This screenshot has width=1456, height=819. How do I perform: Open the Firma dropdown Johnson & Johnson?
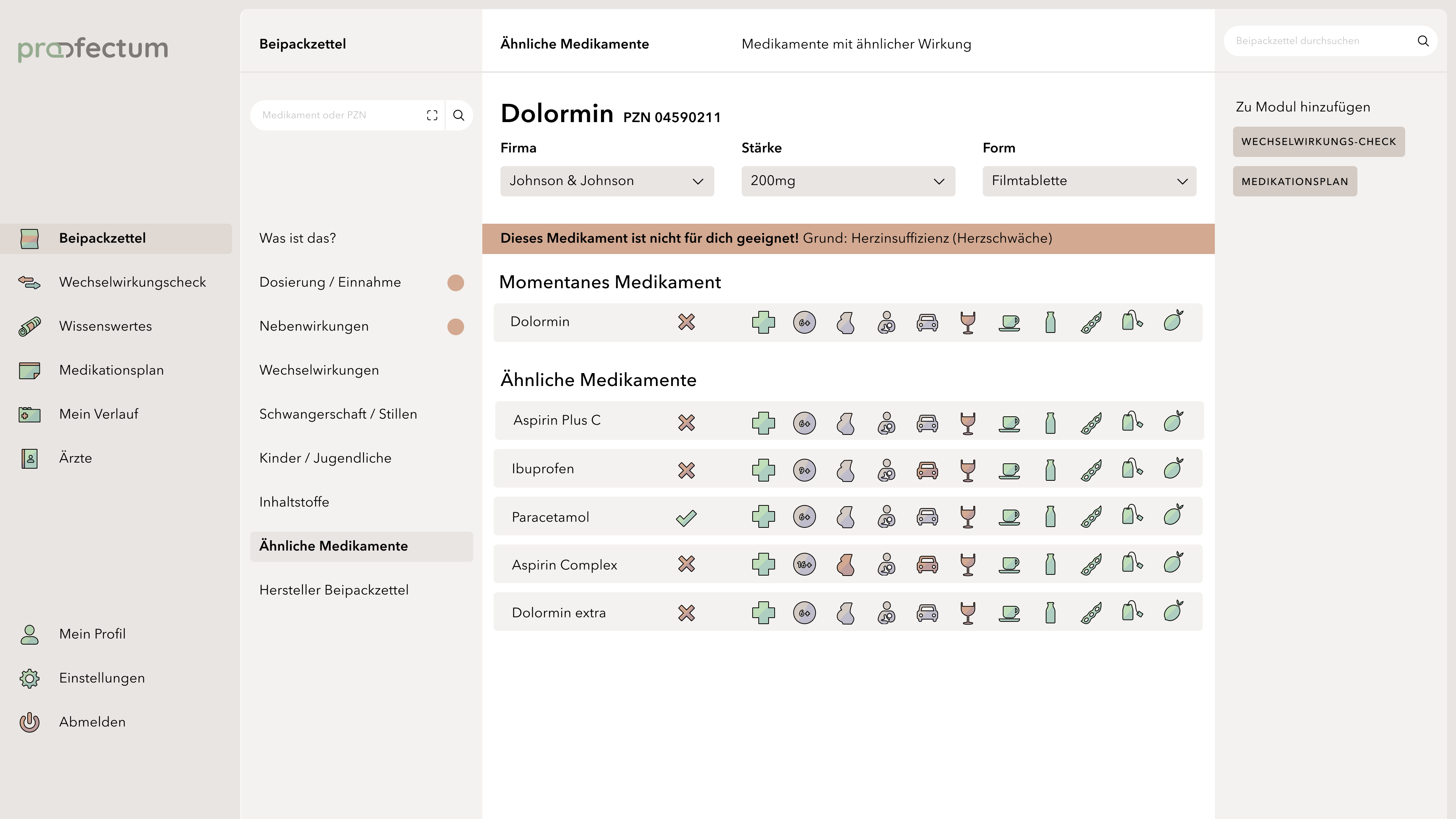pyautogui.click(x=607, y=181)
